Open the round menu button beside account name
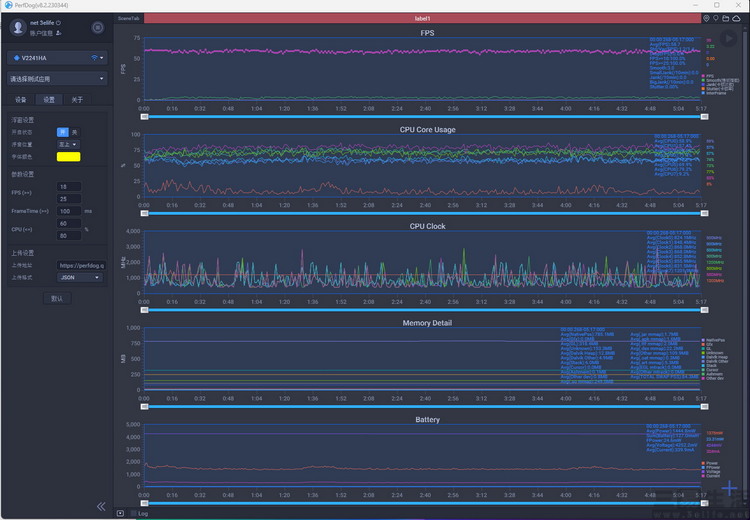 click(98, 28)
